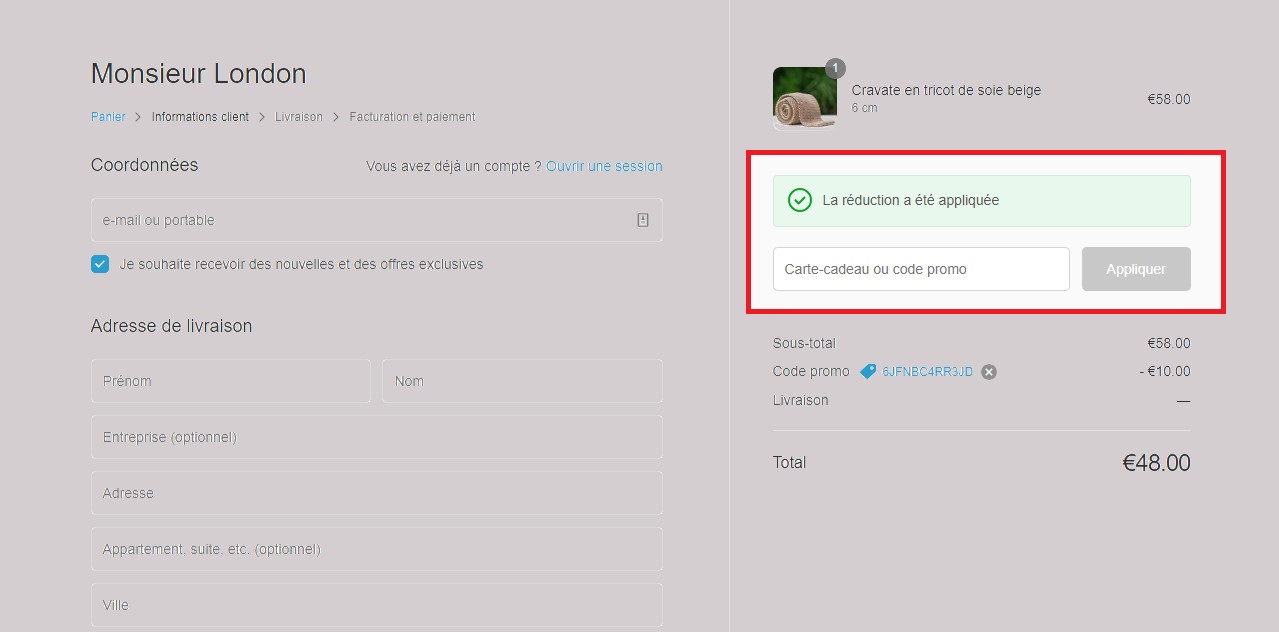Click the Ville input field

coord(376,605)
